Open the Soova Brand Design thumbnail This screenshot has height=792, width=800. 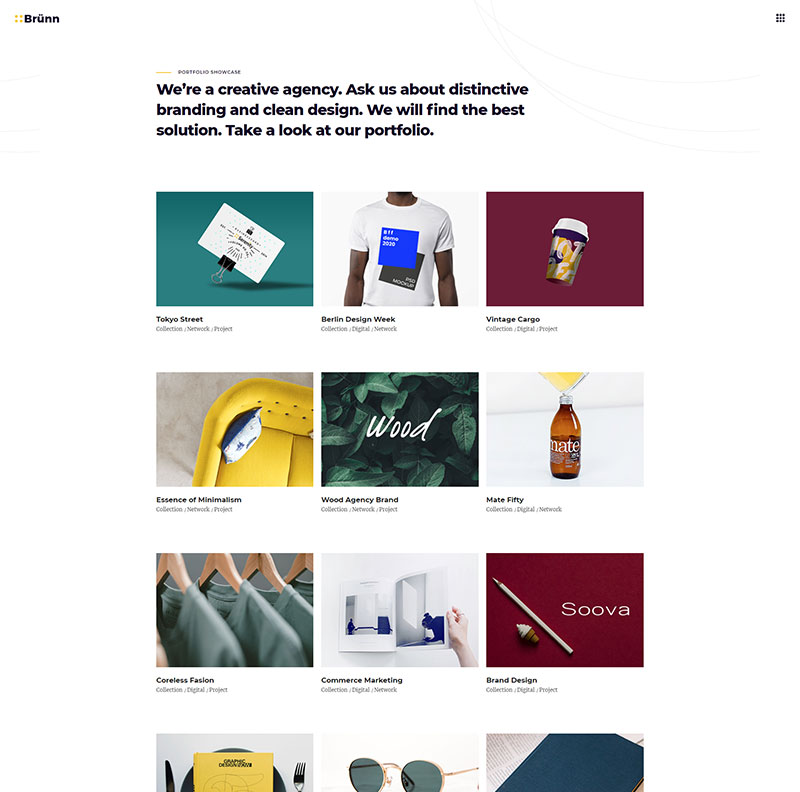565,610
